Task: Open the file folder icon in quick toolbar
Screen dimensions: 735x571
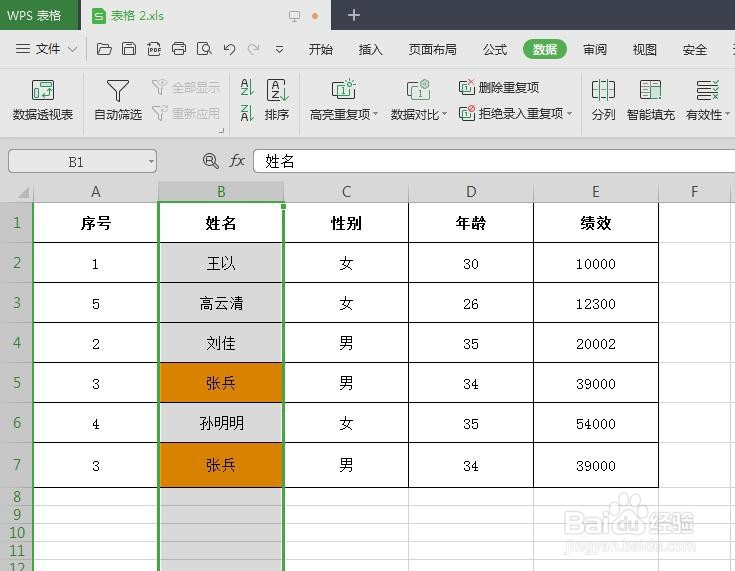Action: pos(104,49)
